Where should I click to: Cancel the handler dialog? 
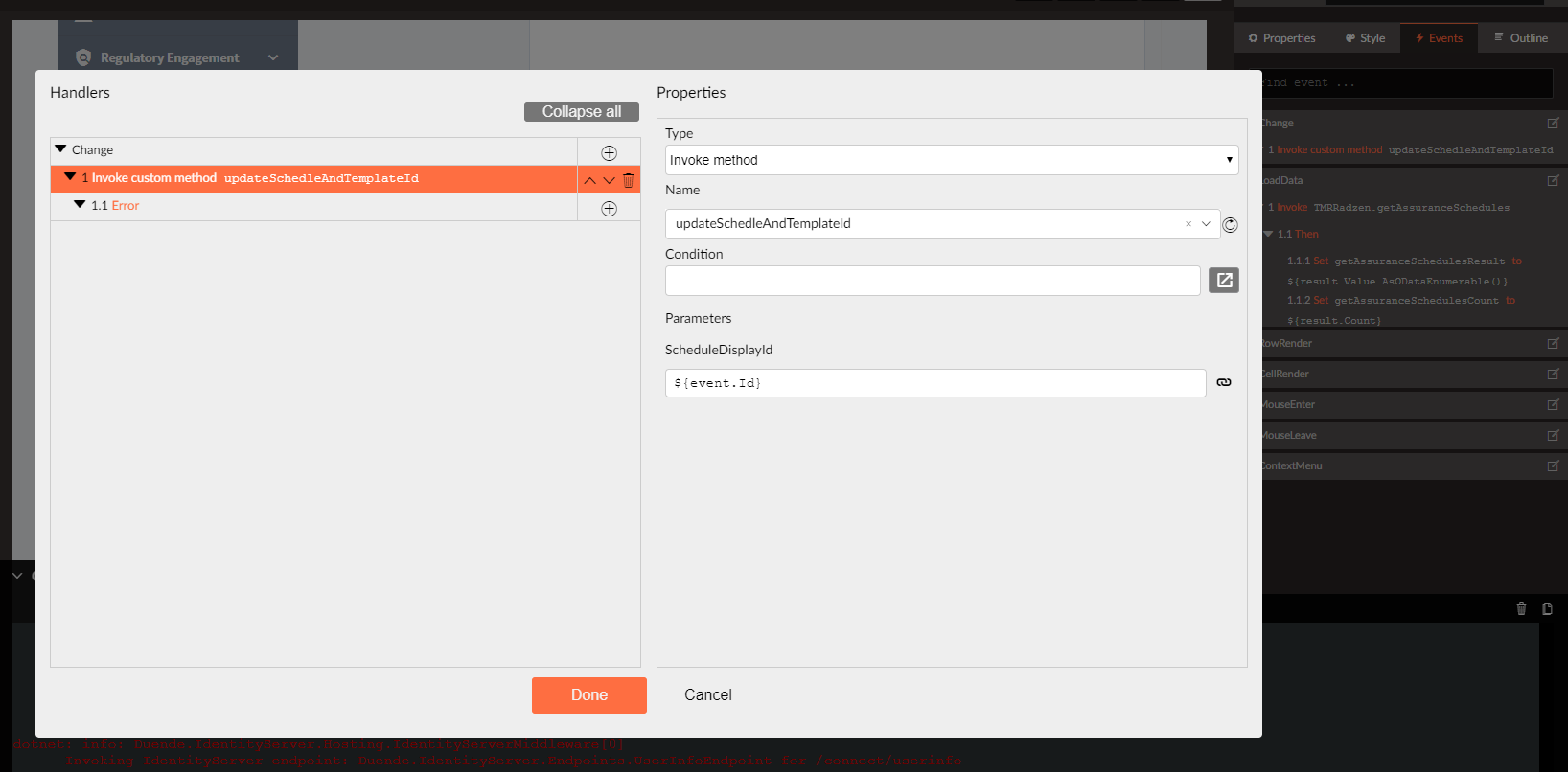[707, 695]
